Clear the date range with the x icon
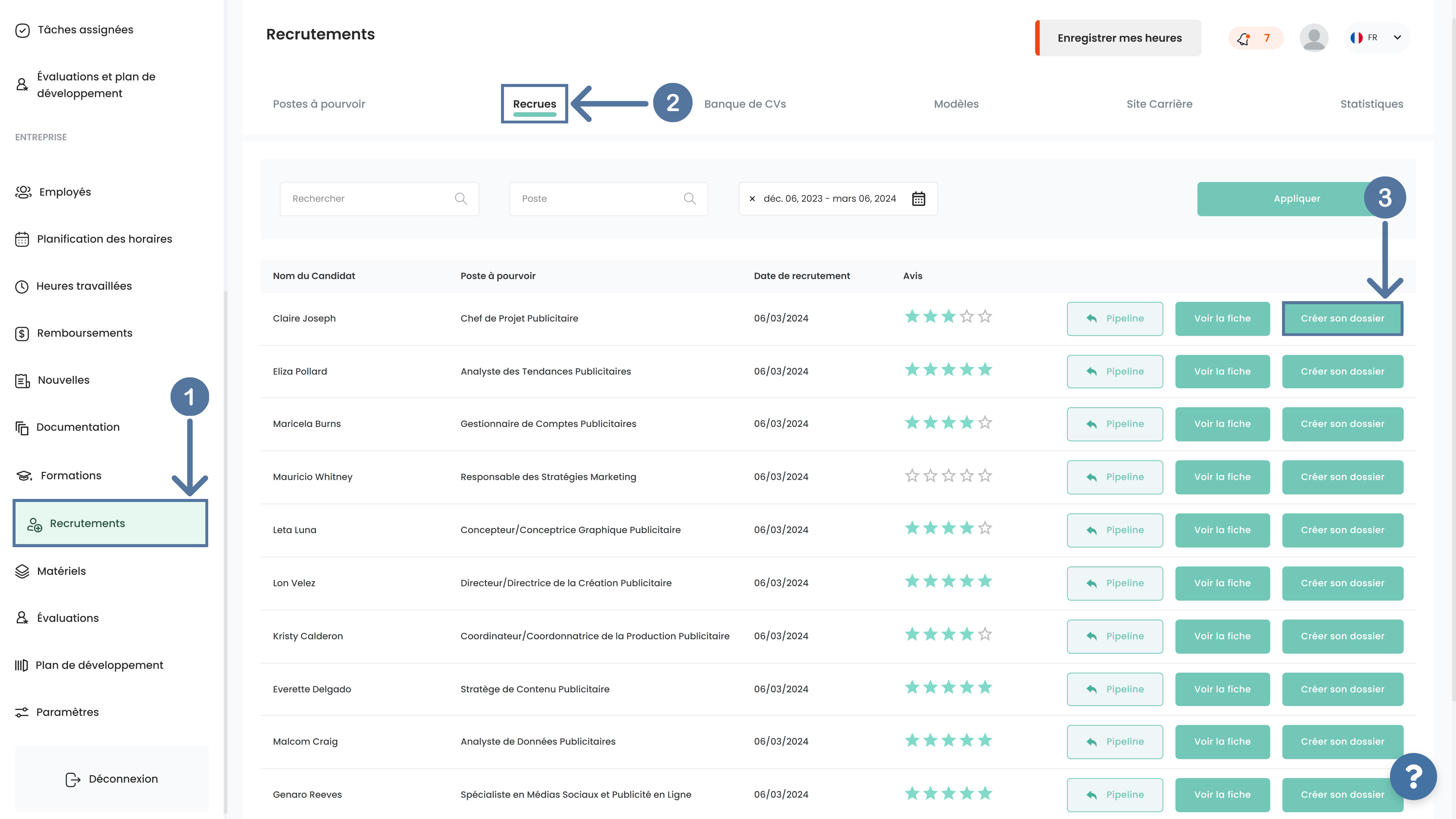This screenshot has height=819, width=1456. tap(752, 199)
